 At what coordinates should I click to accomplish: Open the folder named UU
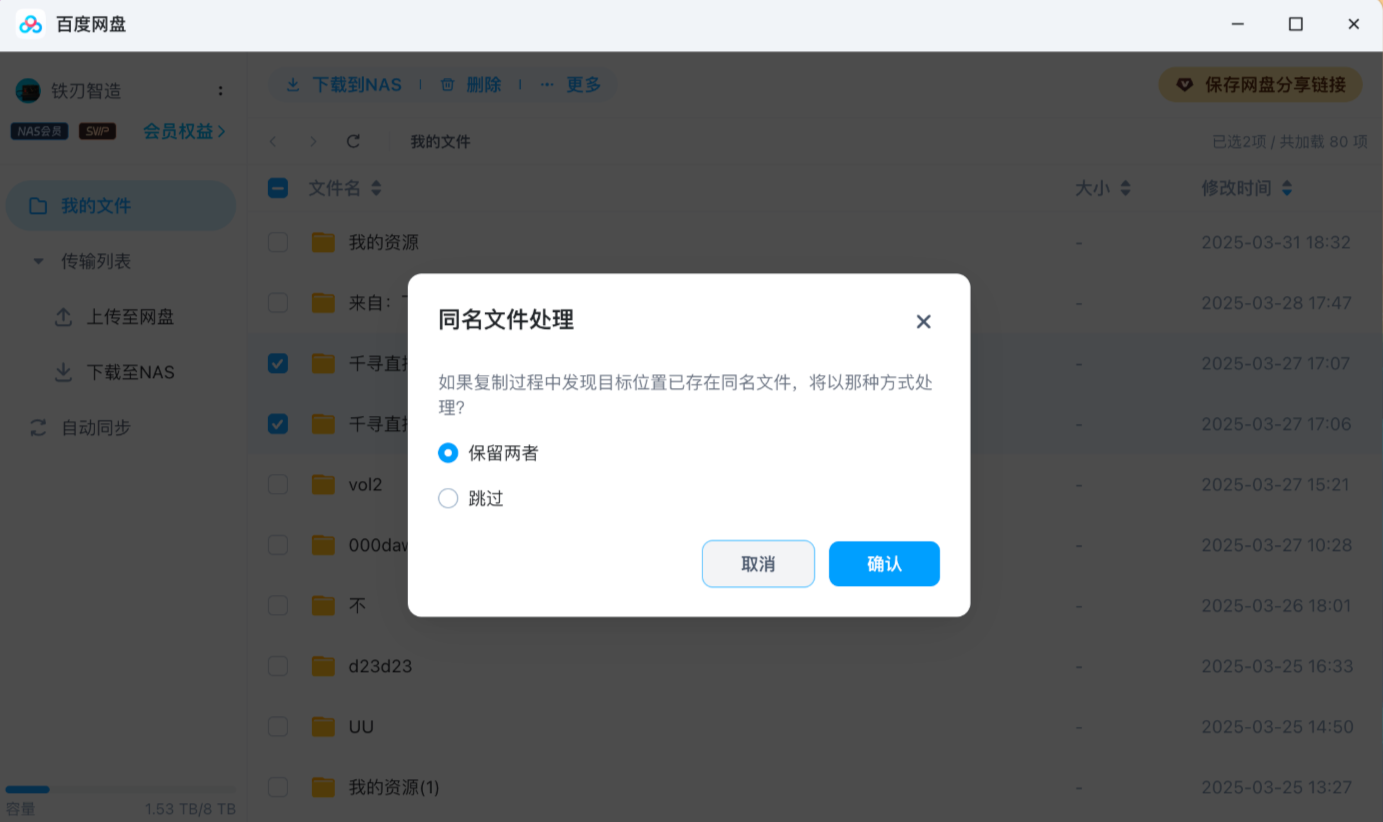click(x=361, y=726)
